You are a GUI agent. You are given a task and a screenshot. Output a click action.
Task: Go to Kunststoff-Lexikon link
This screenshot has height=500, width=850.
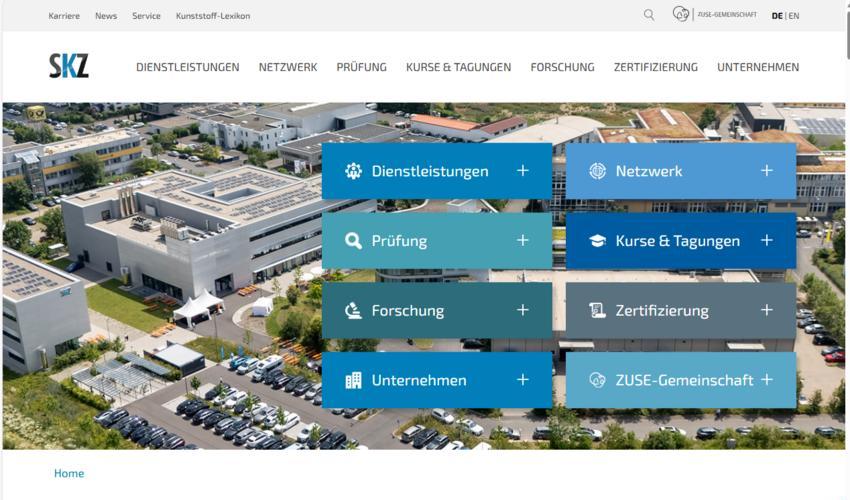[213, 16]
